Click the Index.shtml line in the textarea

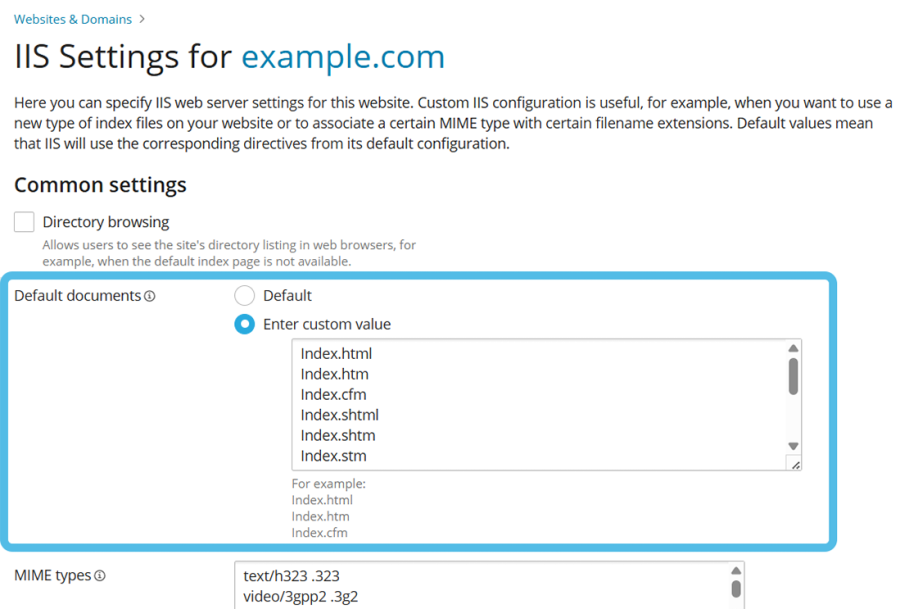pos(340,415)
